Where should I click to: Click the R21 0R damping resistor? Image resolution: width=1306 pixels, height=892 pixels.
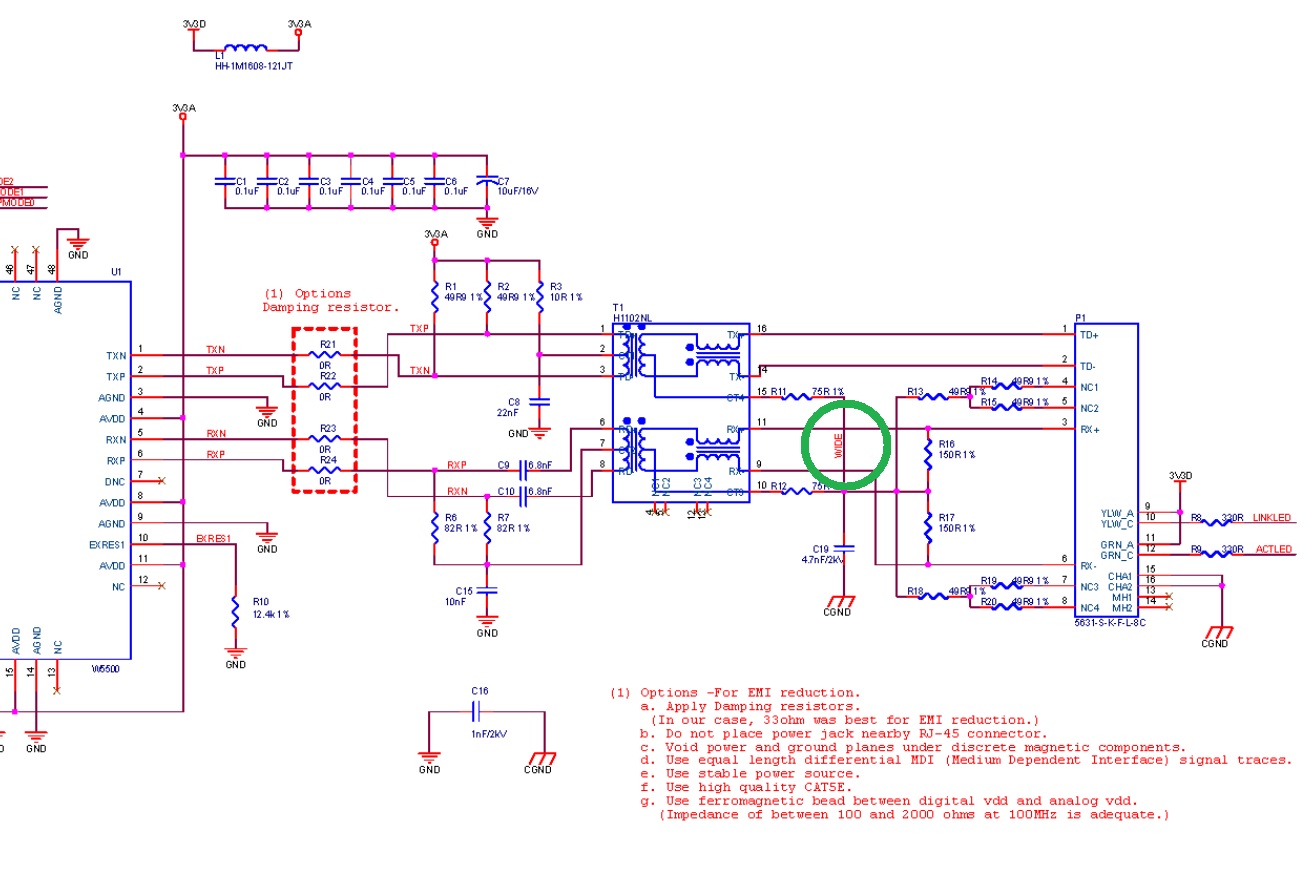click(x=323, y=355)
